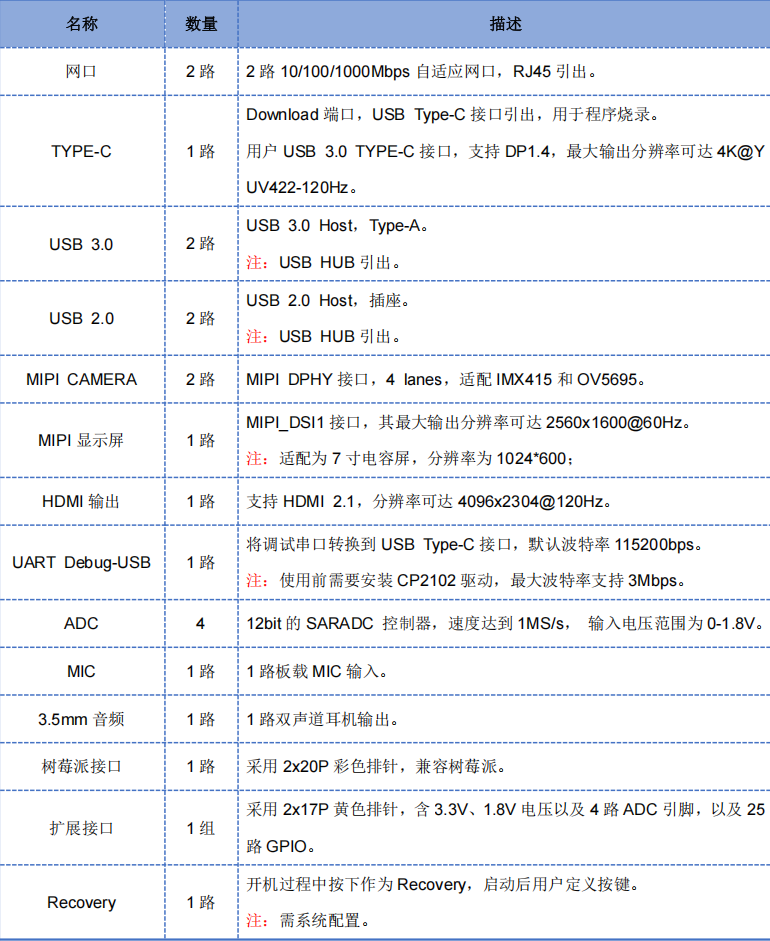Image resolution: width=770 pixels, height=941 pixels.
Task: Select the USB 3.0 name cell
Action: 82,244
